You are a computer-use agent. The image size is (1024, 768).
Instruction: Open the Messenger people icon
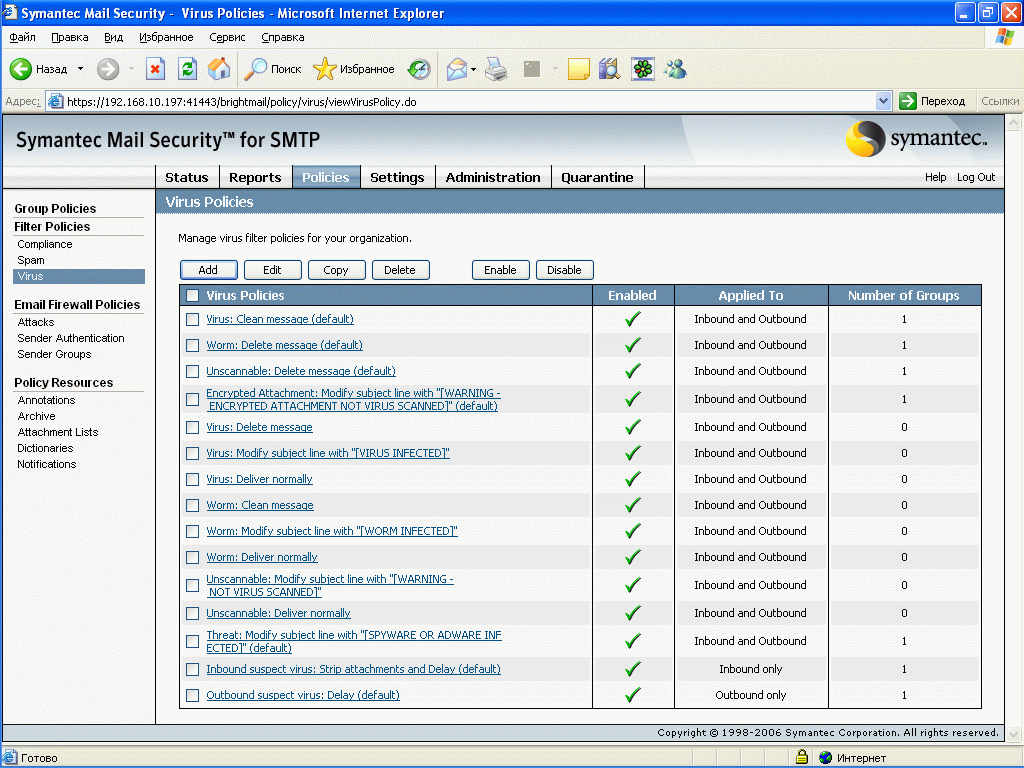(675, 69)
